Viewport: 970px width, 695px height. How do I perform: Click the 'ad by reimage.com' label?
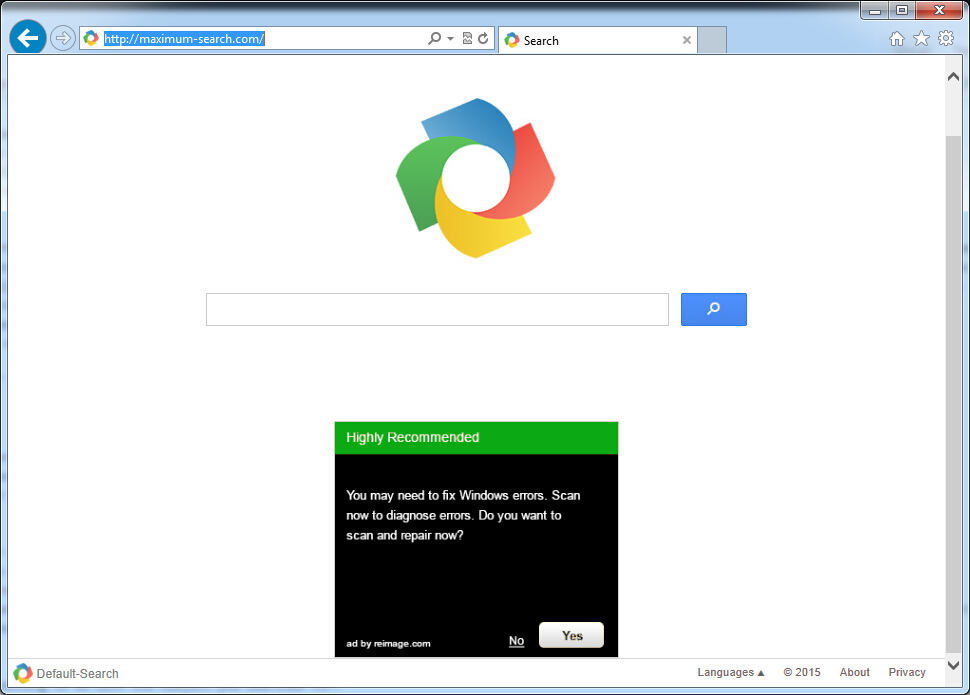coord(388,644)
